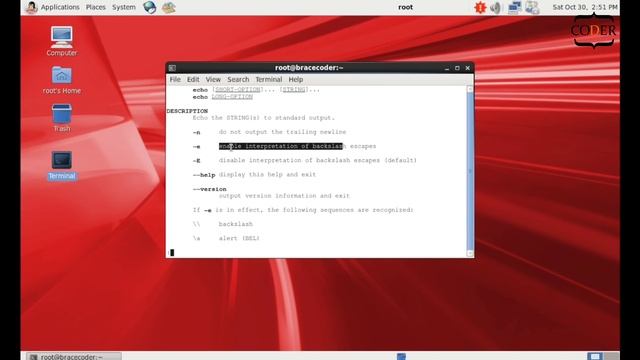This screenshot has width=640, height=360.
Task: Click 'output version information and exit' line
Action: [284, 196]
